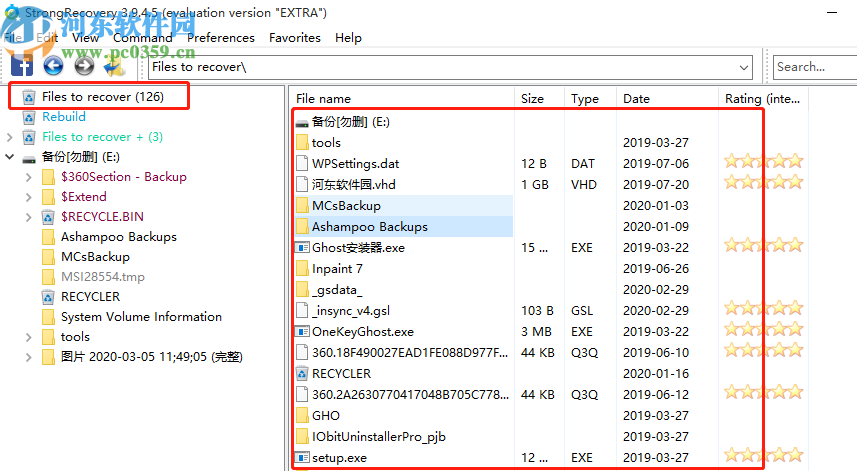Click 河东软件园.vhd file icon

point(302,185)
